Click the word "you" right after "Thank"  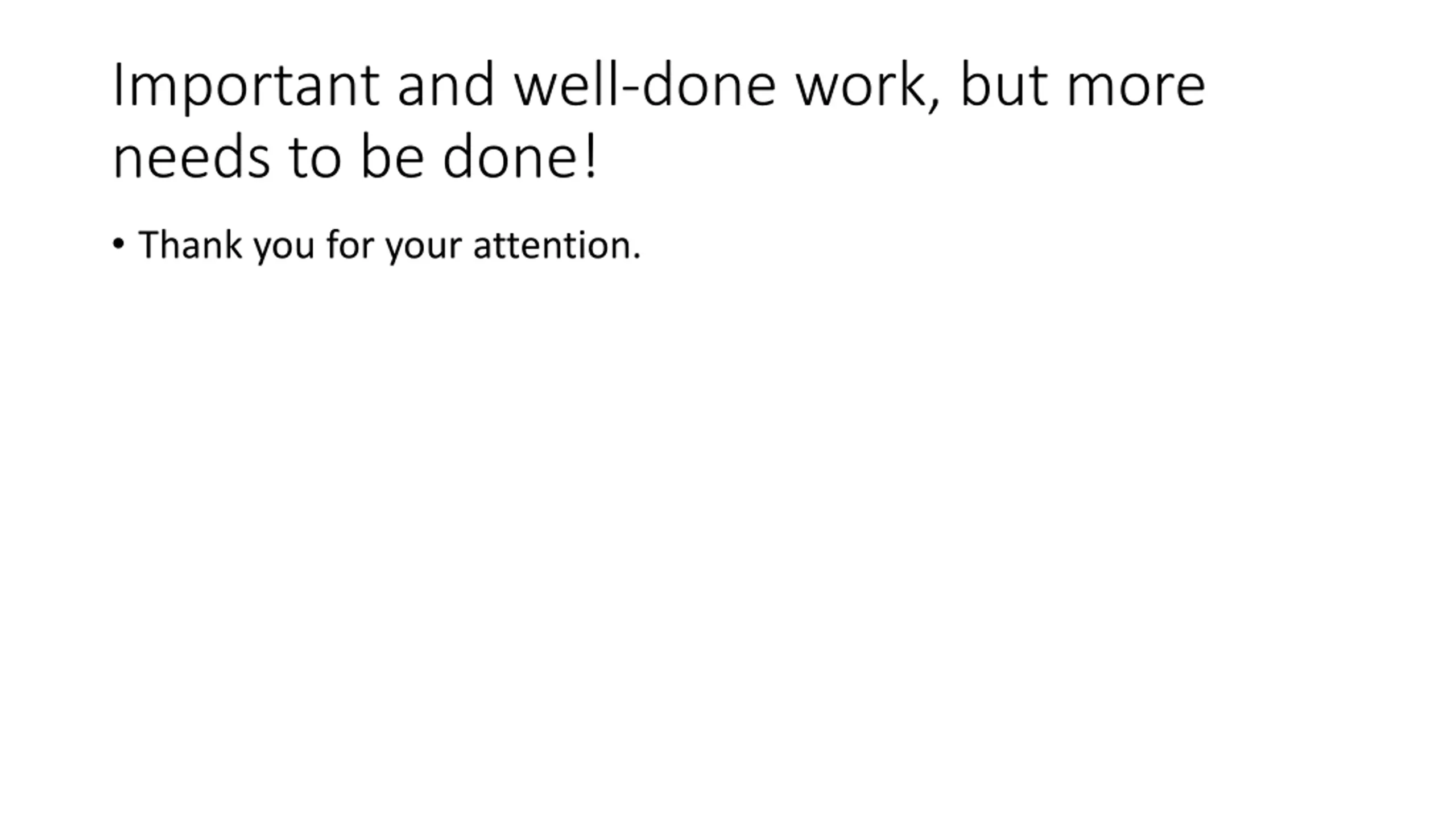(x=284, y=249)
